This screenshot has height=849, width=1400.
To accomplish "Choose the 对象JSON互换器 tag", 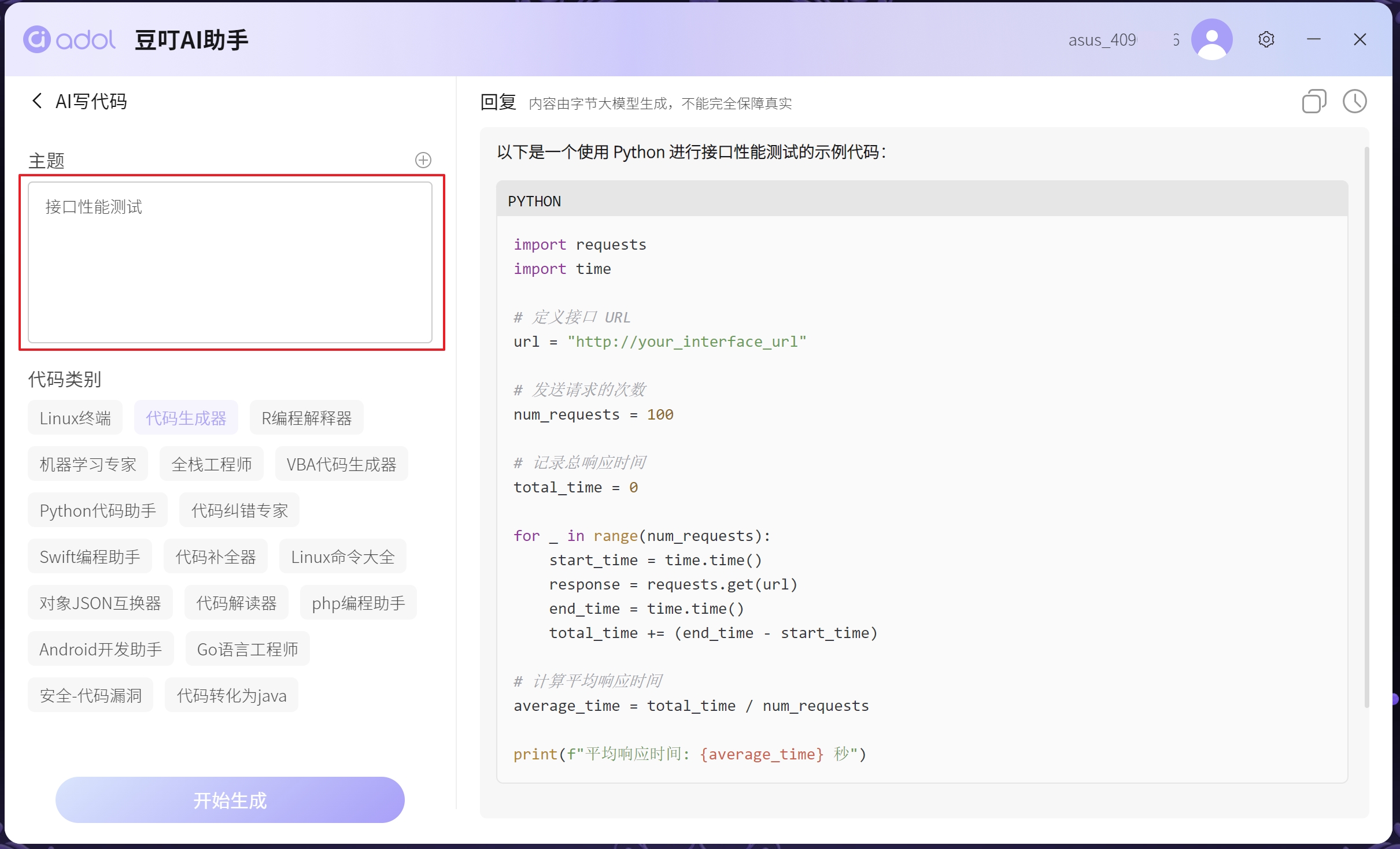I will 100,603.
